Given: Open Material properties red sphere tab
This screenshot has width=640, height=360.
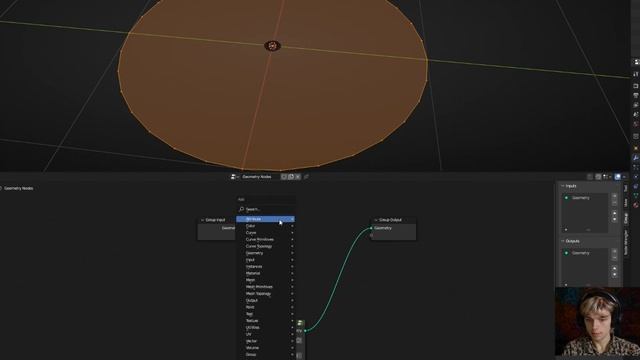Looking at the screenshot, I should tap(636, 205).
